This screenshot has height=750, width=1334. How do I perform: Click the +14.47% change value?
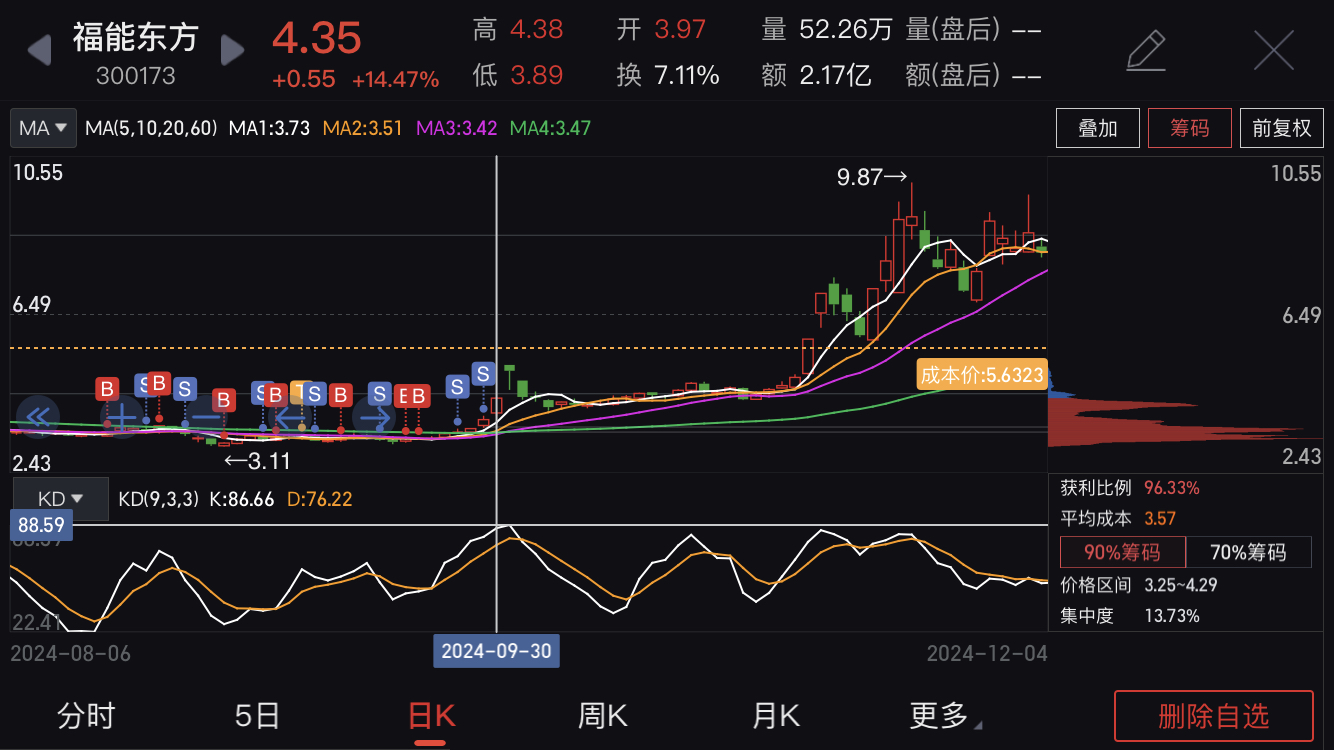(395, 79)
